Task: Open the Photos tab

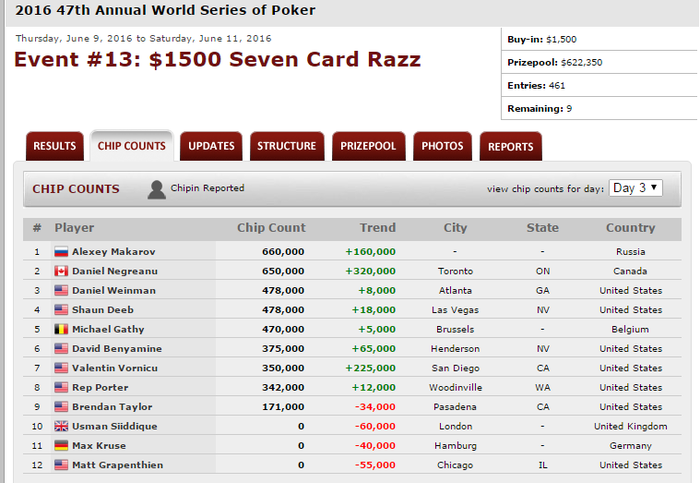Action: click(x=442, y=146)
